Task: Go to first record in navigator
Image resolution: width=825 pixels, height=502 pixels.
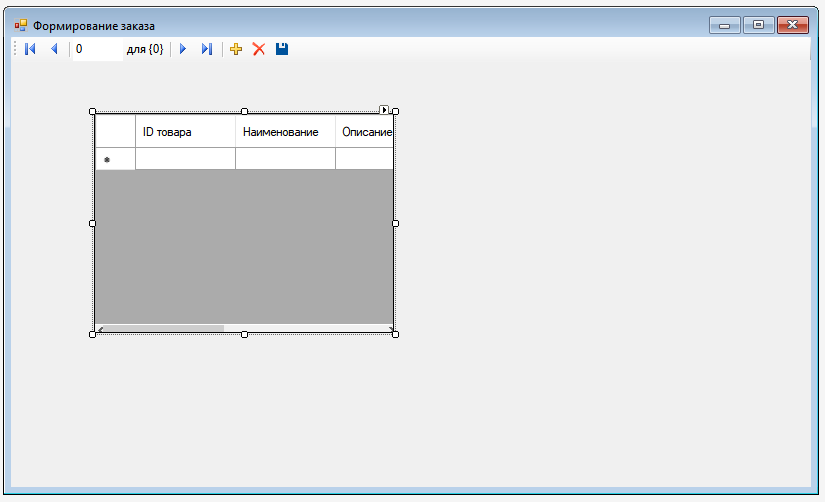Action: (30, 49)
